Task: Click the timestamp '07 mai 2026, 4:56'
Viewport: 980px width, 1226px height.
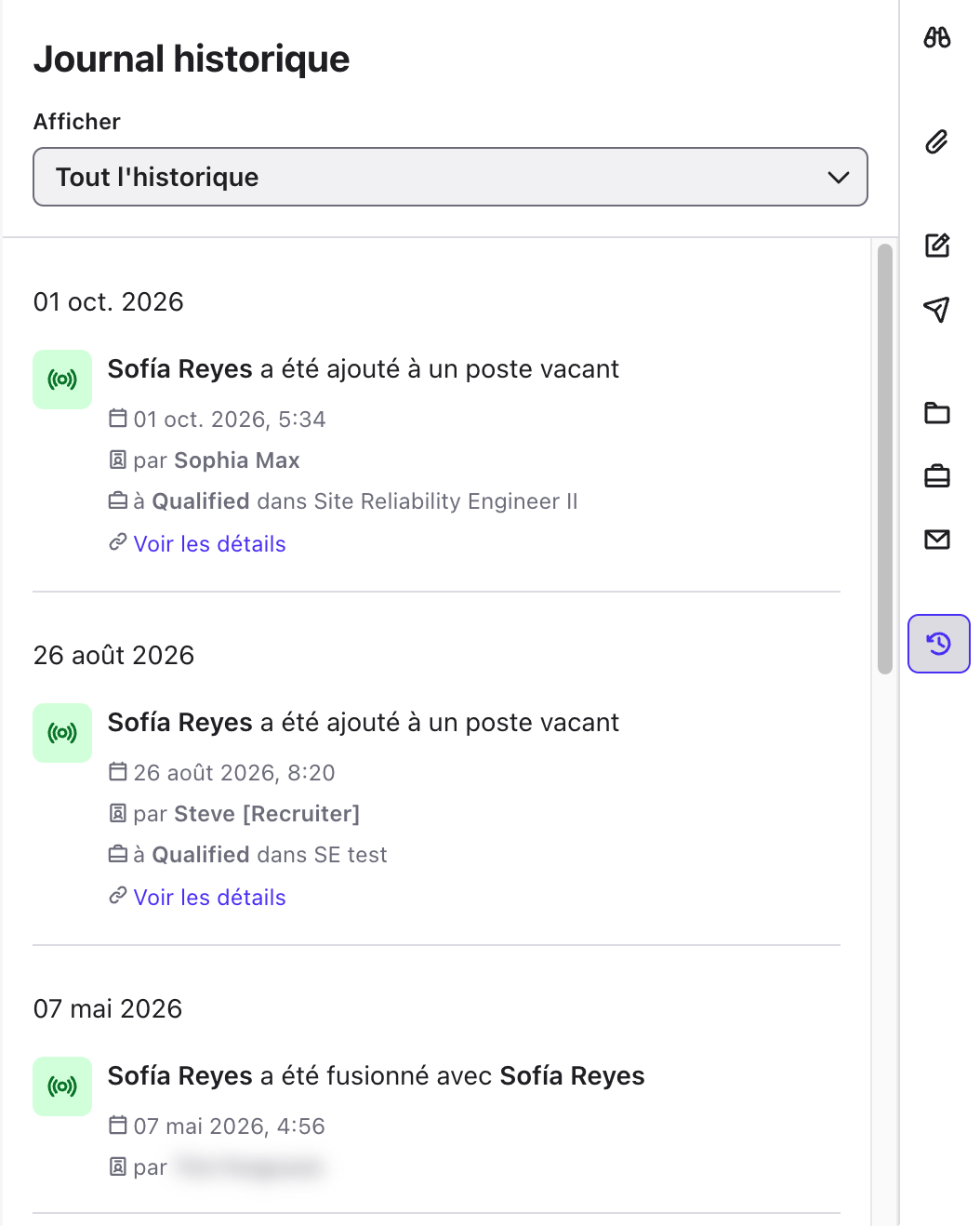Action: 229,1127
